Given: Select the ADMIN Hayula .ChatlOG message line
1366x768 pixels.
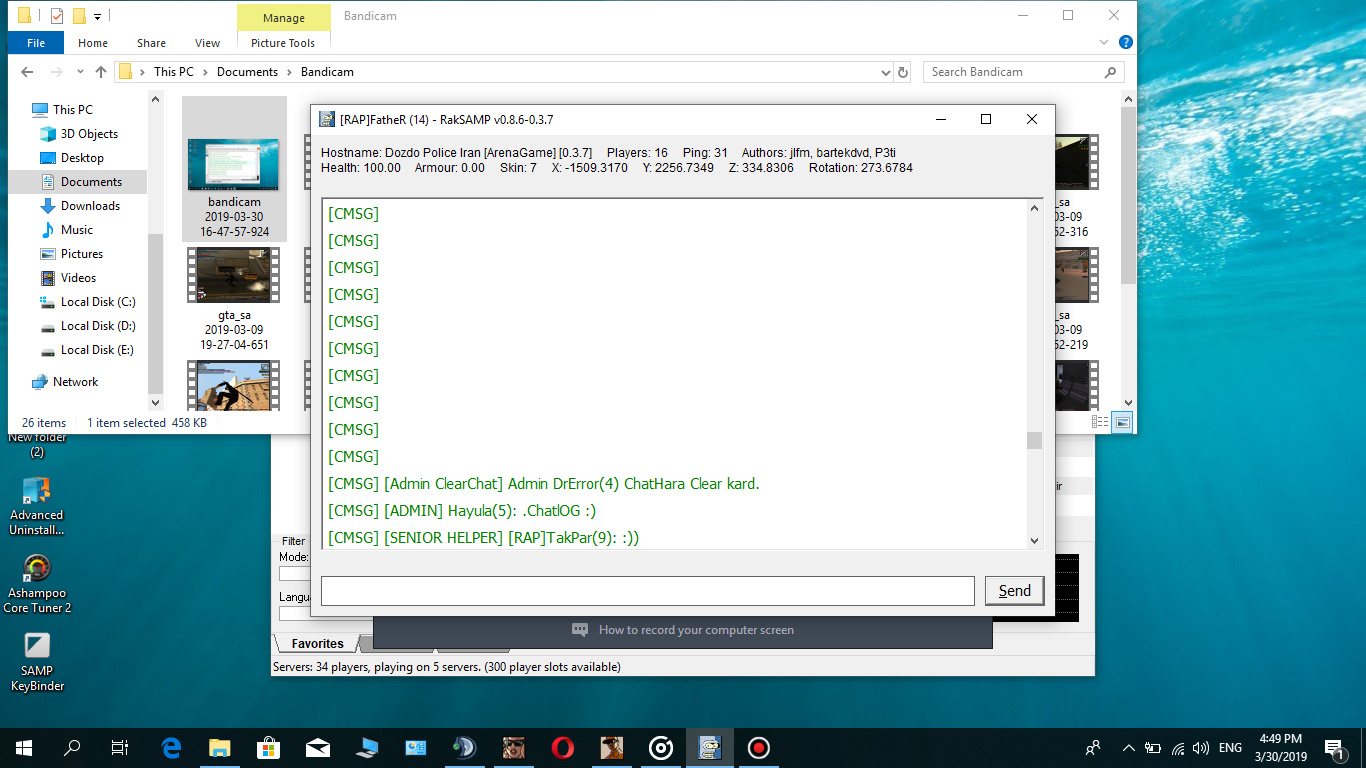Looking at the screenshot, I should coord(462,511).
